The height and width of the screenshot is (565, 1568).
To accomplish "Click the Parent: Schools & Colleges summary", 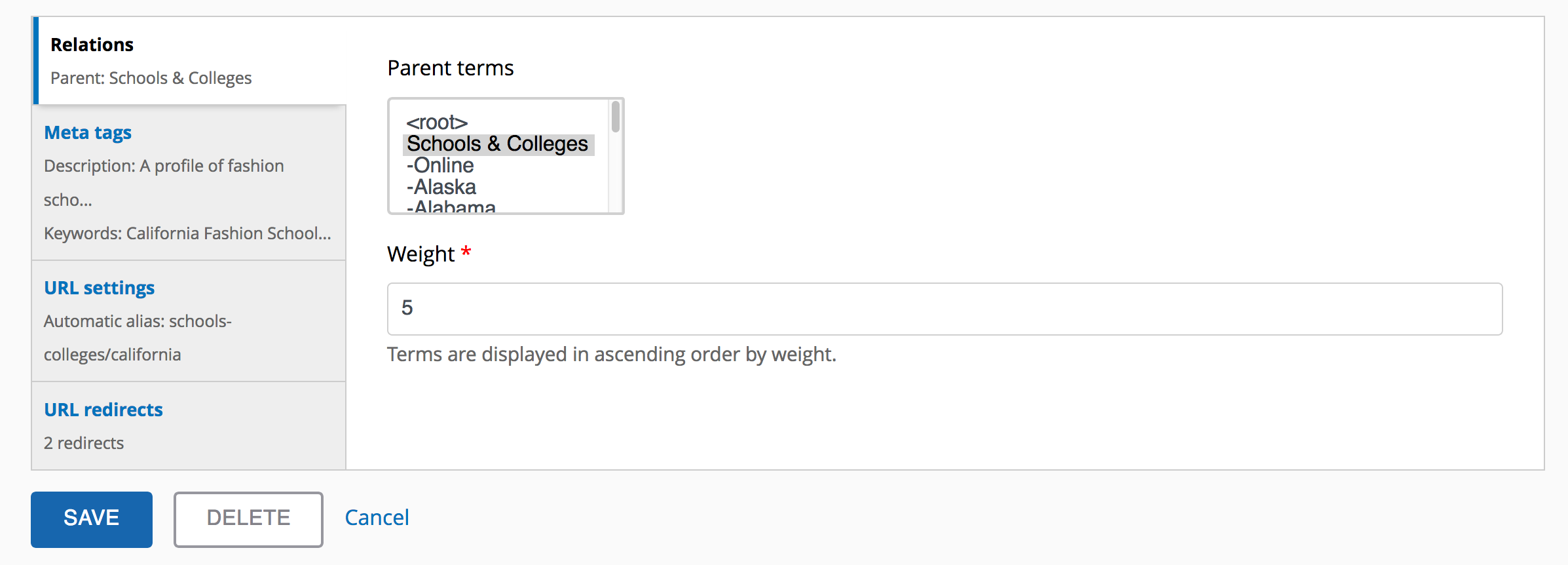I will tap(151, 77).
